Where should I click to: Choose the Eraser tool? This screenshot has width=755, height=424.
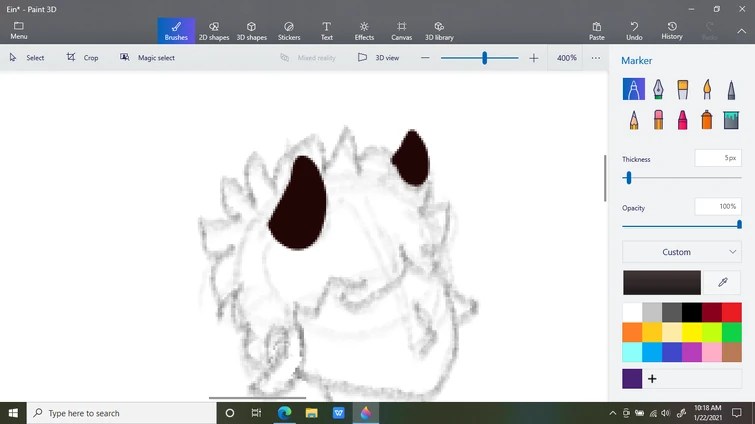coord(658,120)
